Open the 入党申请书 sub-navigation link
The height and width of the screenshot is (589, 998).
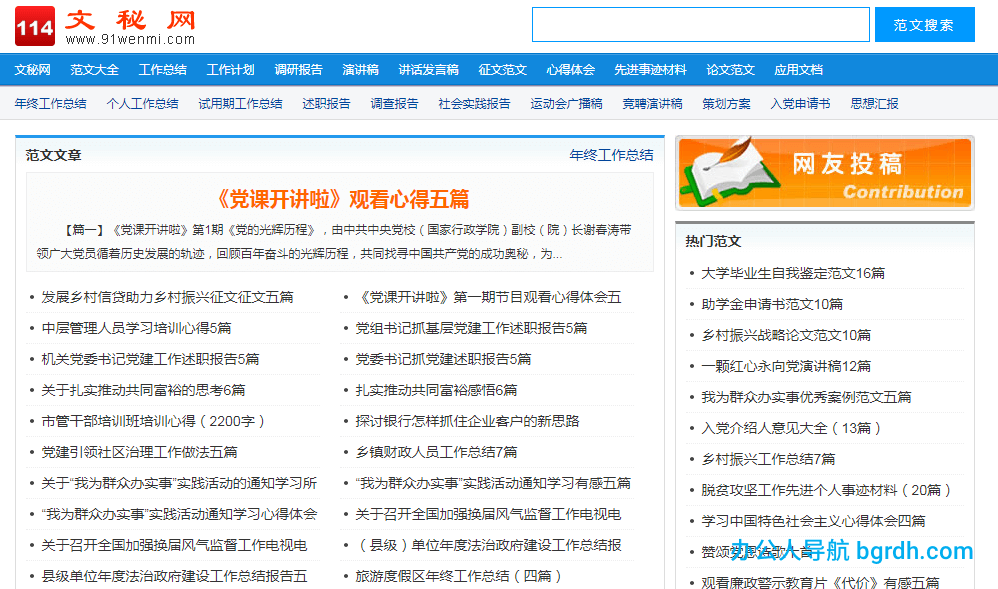[800, 104]
